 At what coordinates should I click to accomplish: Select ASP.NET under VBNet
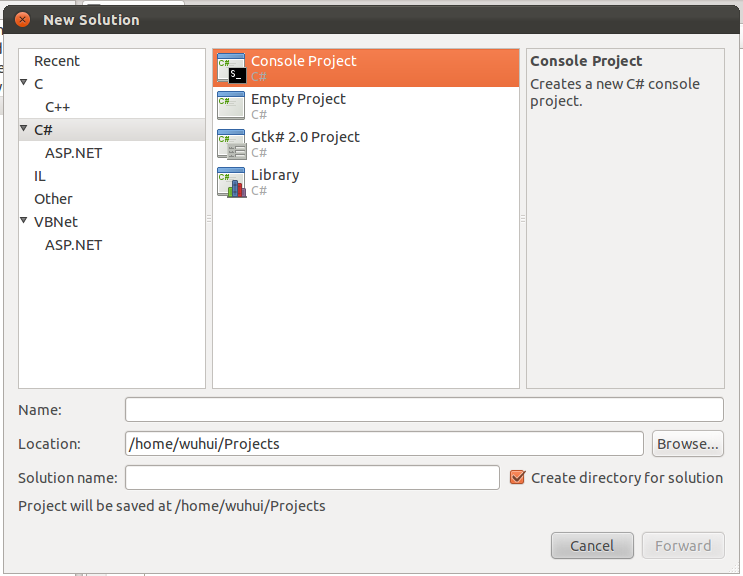[73, 245]
